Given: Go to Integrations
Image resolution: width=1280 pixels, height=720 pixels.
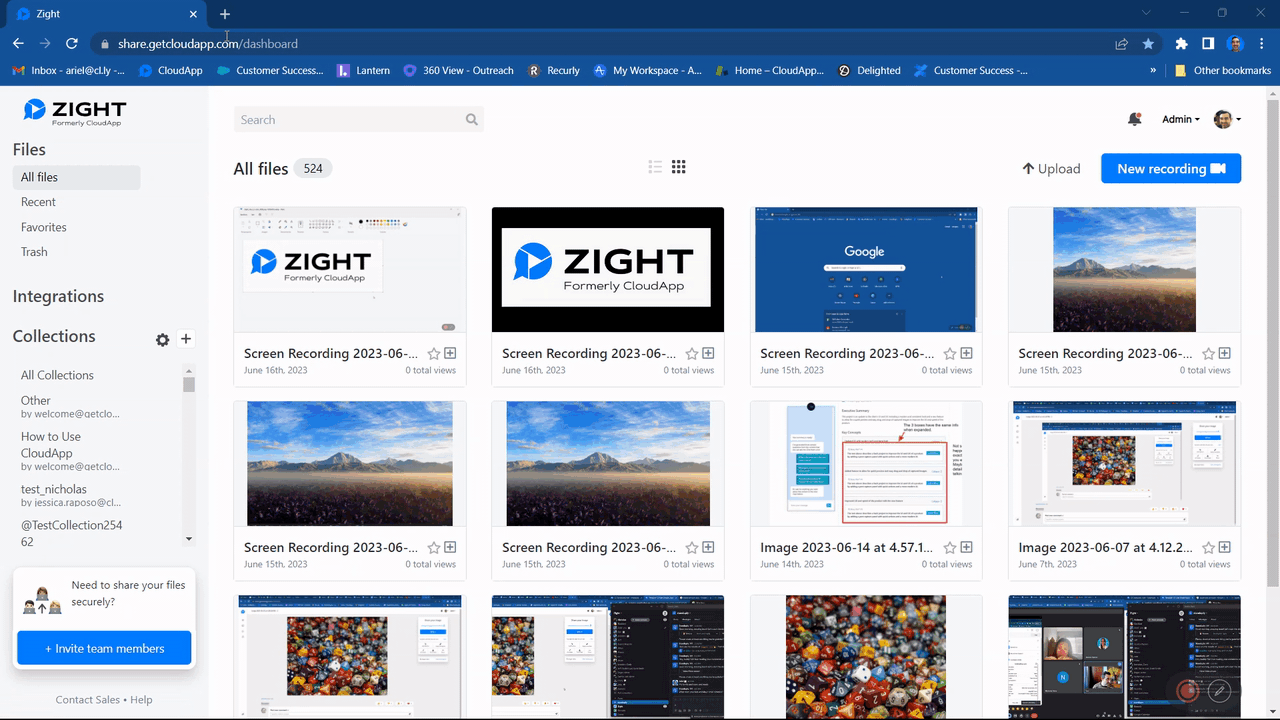Looking at the screenshot, I should pyautogui.click(x=58, y=296).
